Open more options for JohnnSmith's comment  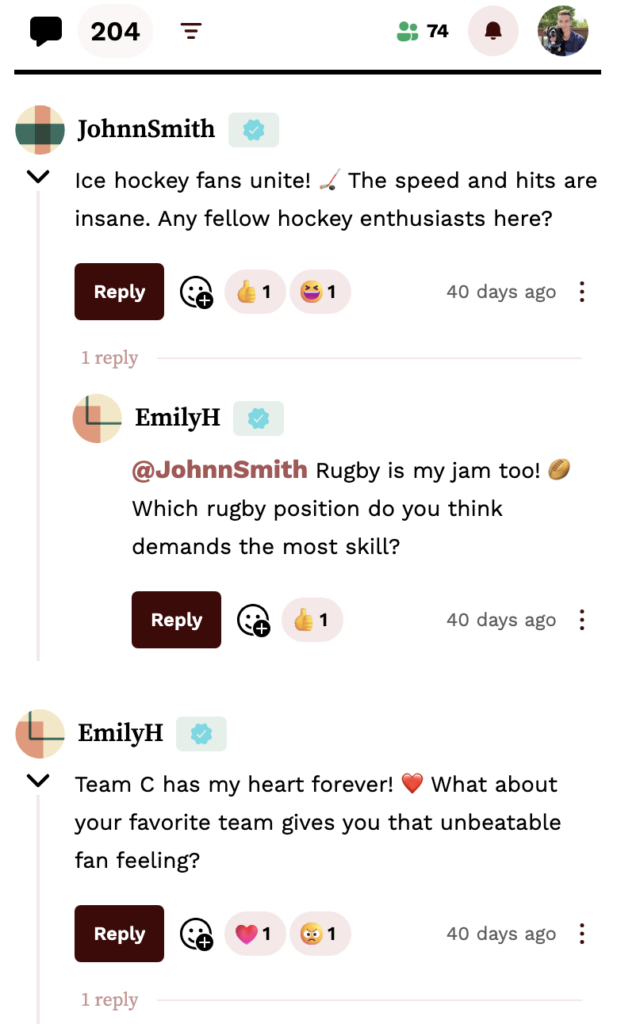coord(582,292)
